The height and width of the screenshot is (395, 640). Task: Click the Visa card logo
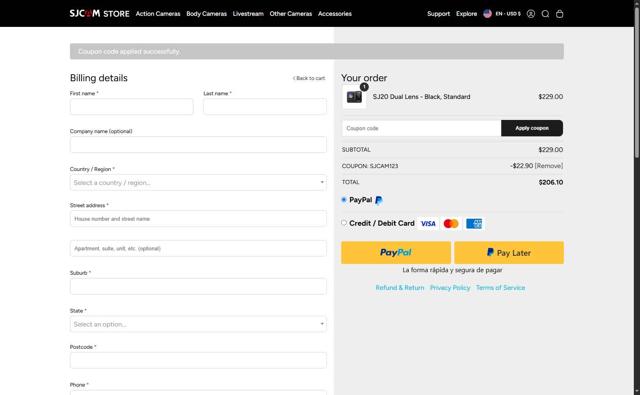point(428,224)
